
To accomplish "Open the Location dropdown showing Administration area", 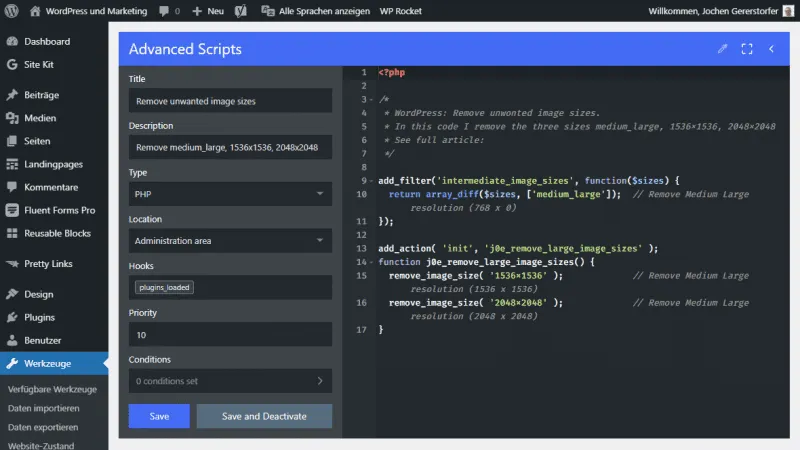I will pos(230,241).
